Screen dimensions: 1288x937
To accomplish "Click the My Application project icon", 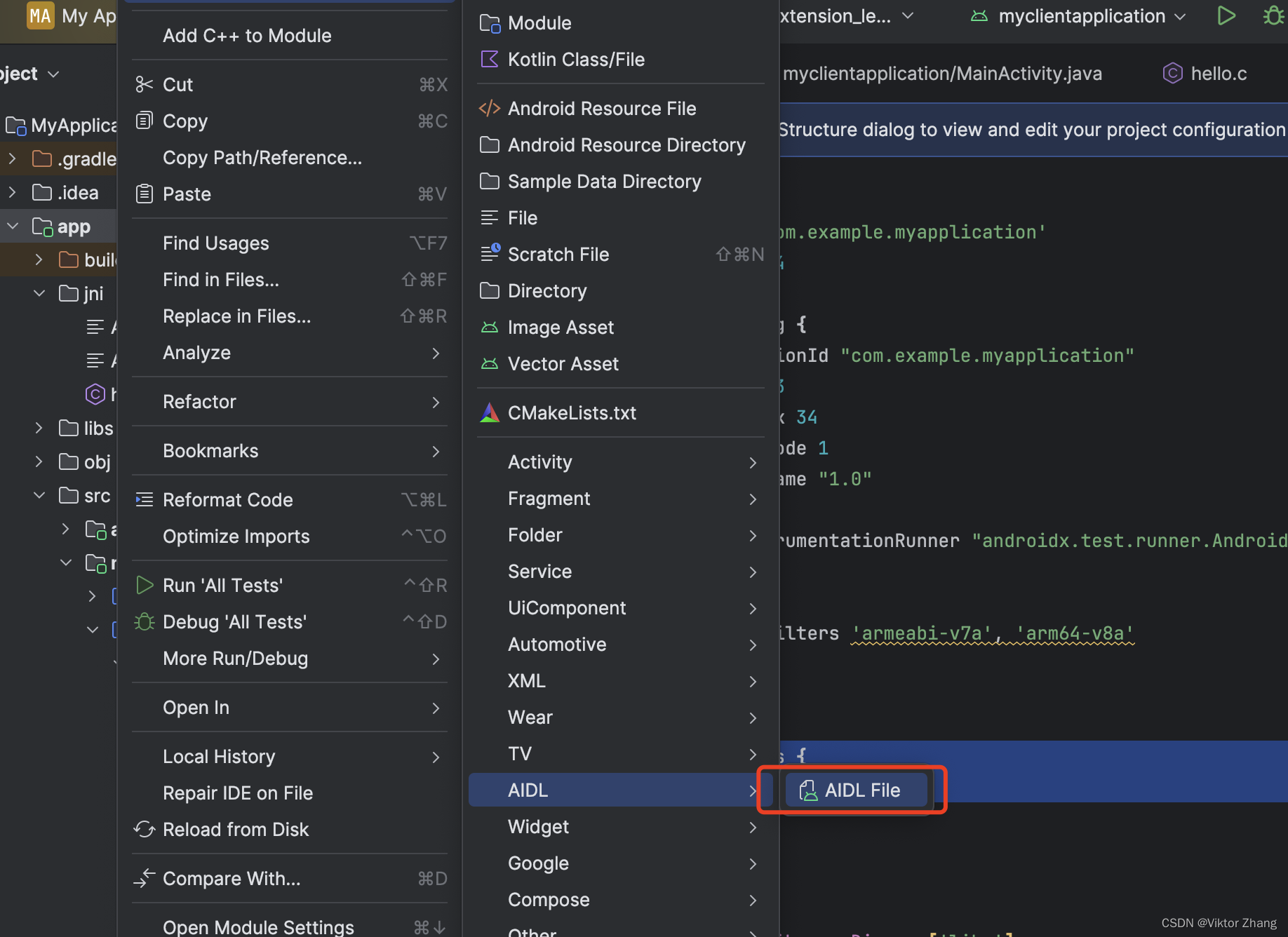I will [x=40, y=15].
